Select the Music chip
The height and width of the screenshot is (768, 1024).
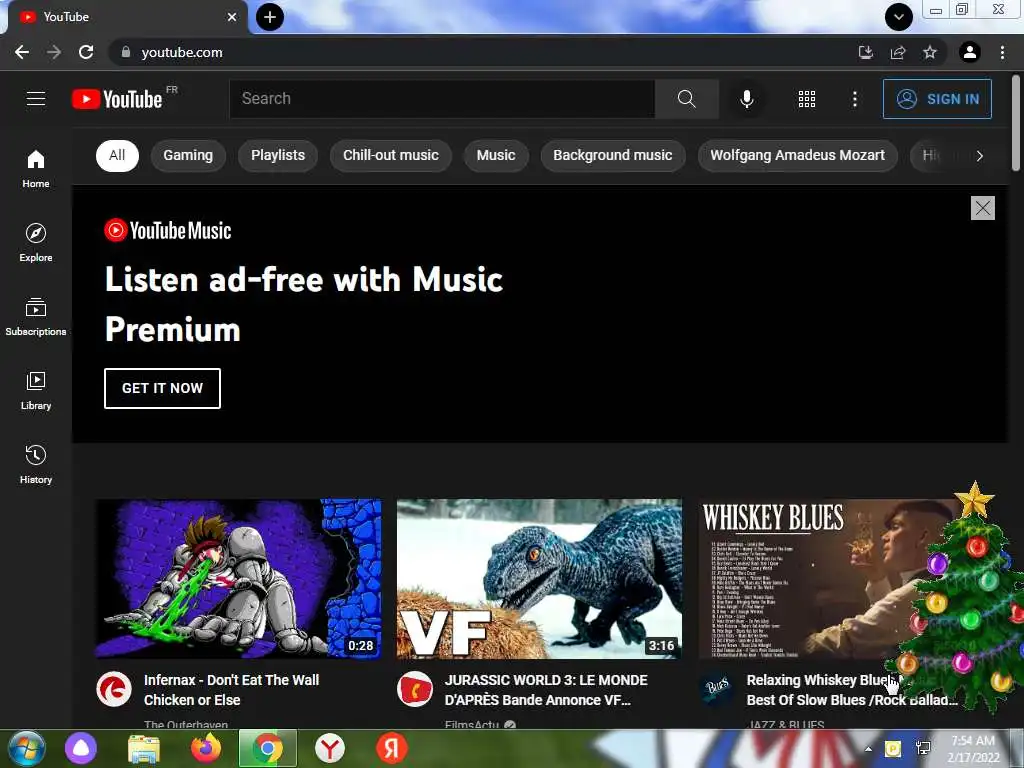(496, 155)
